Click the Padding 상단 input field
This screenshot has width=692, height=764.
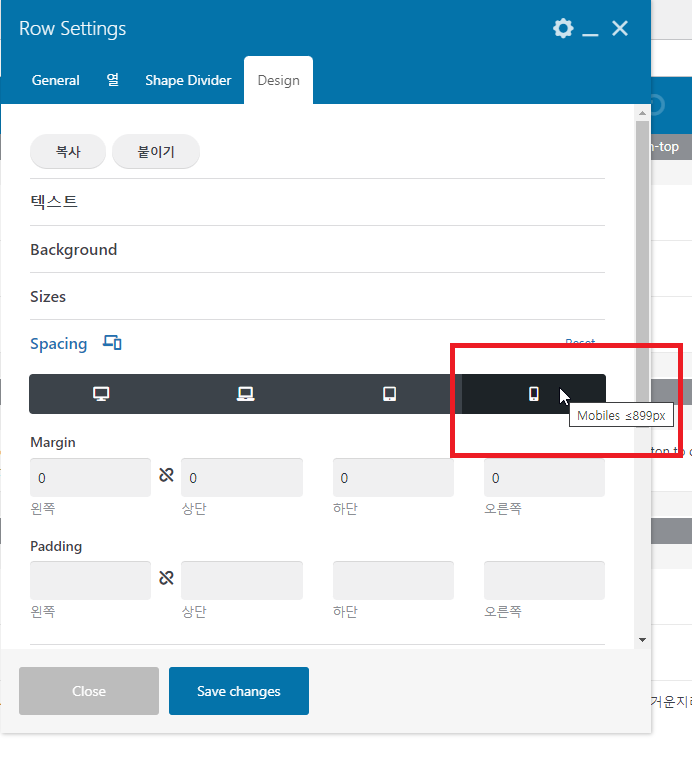pyautogui.click(x=242, y=580)
